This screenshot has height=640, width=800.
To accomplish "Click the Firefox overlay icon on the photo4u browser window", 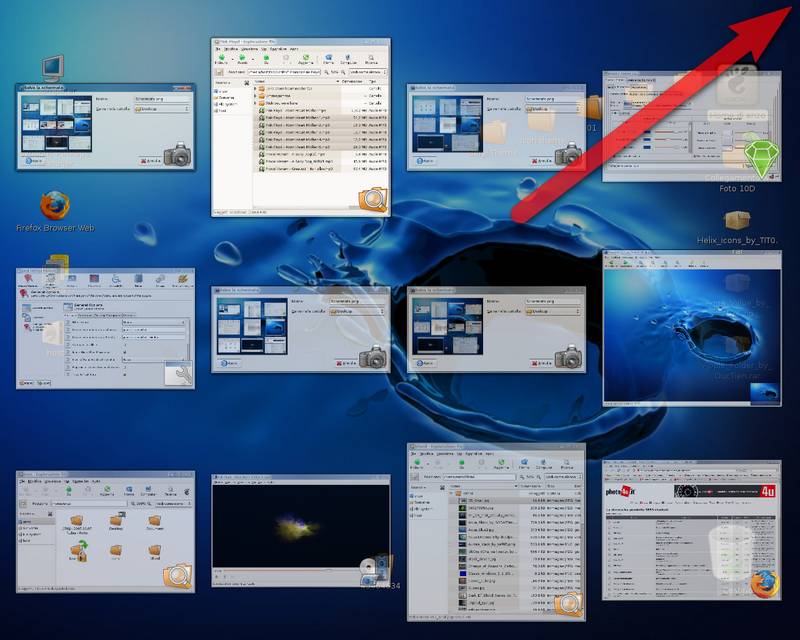I will (765, 584).
